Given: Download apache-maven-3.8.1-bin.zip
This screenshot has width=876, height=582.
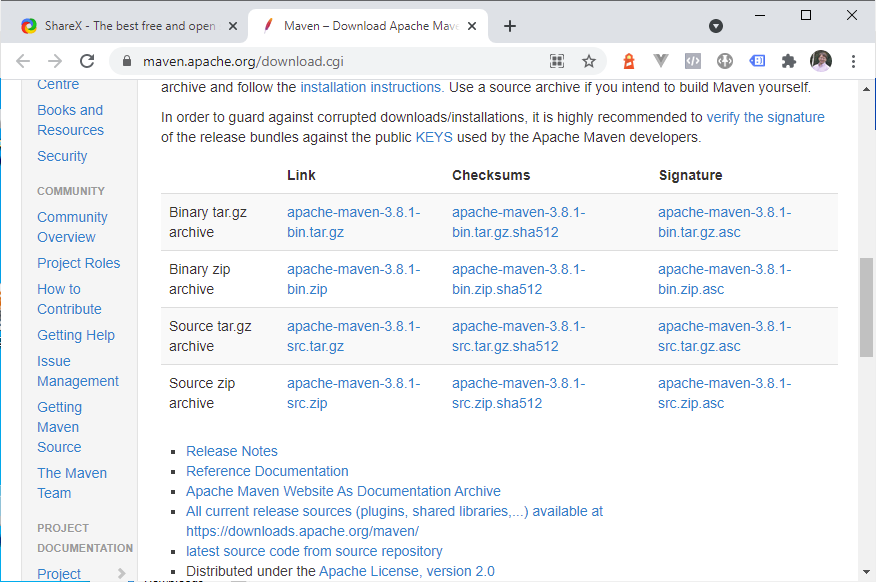Looking at the screenshot, I should coord(353,279).
